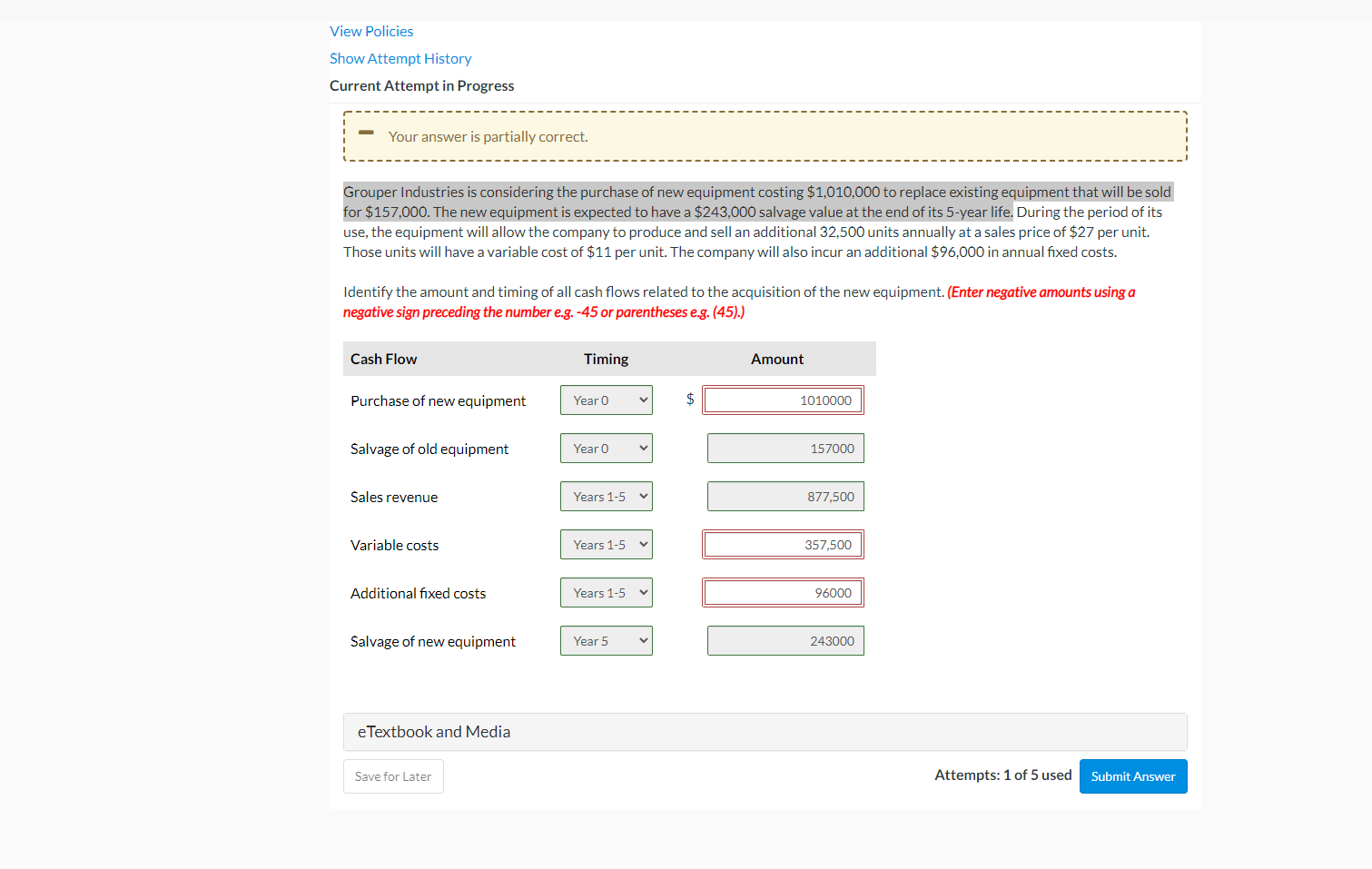Open the Sales revenue timing dropdown
Image resolution: width=1372 pixels, height=869 pixels.
606,496
